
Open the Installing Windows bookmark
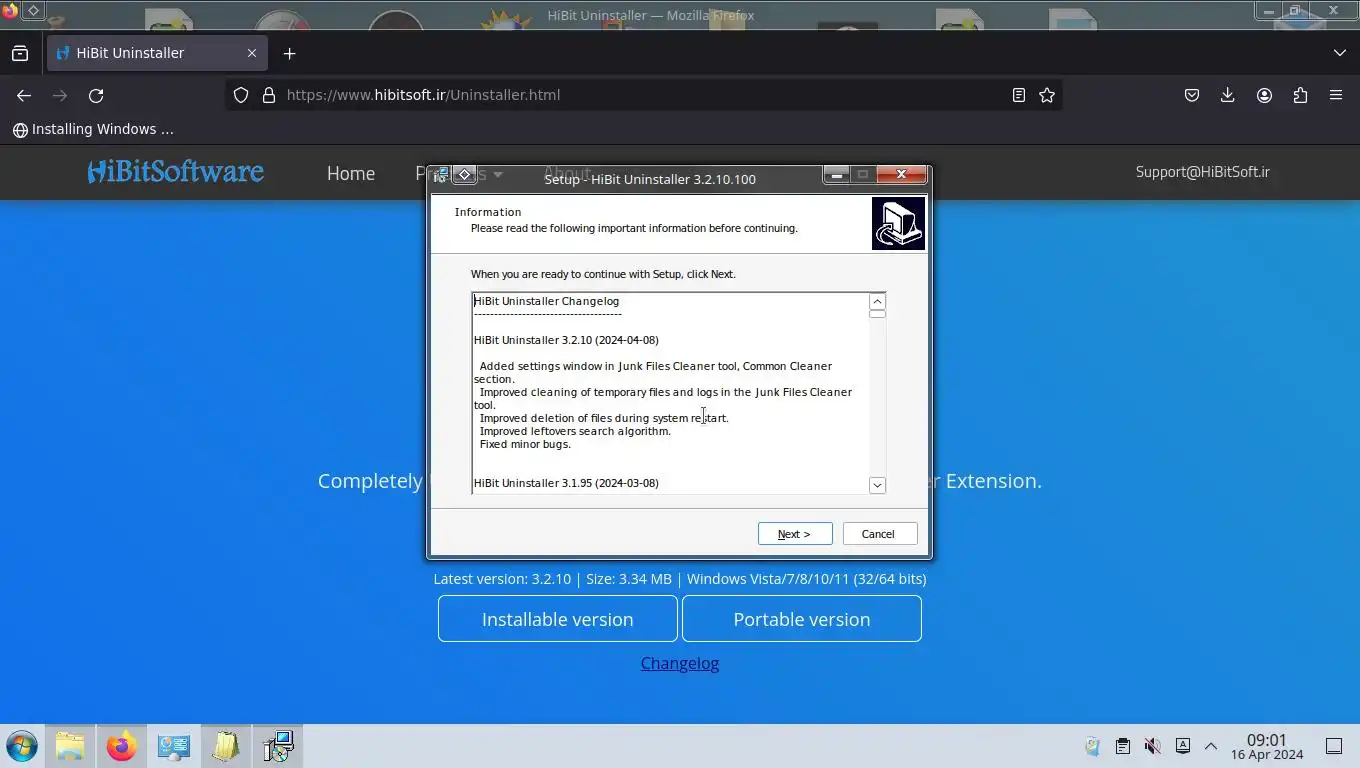click(x=93, y=129)
